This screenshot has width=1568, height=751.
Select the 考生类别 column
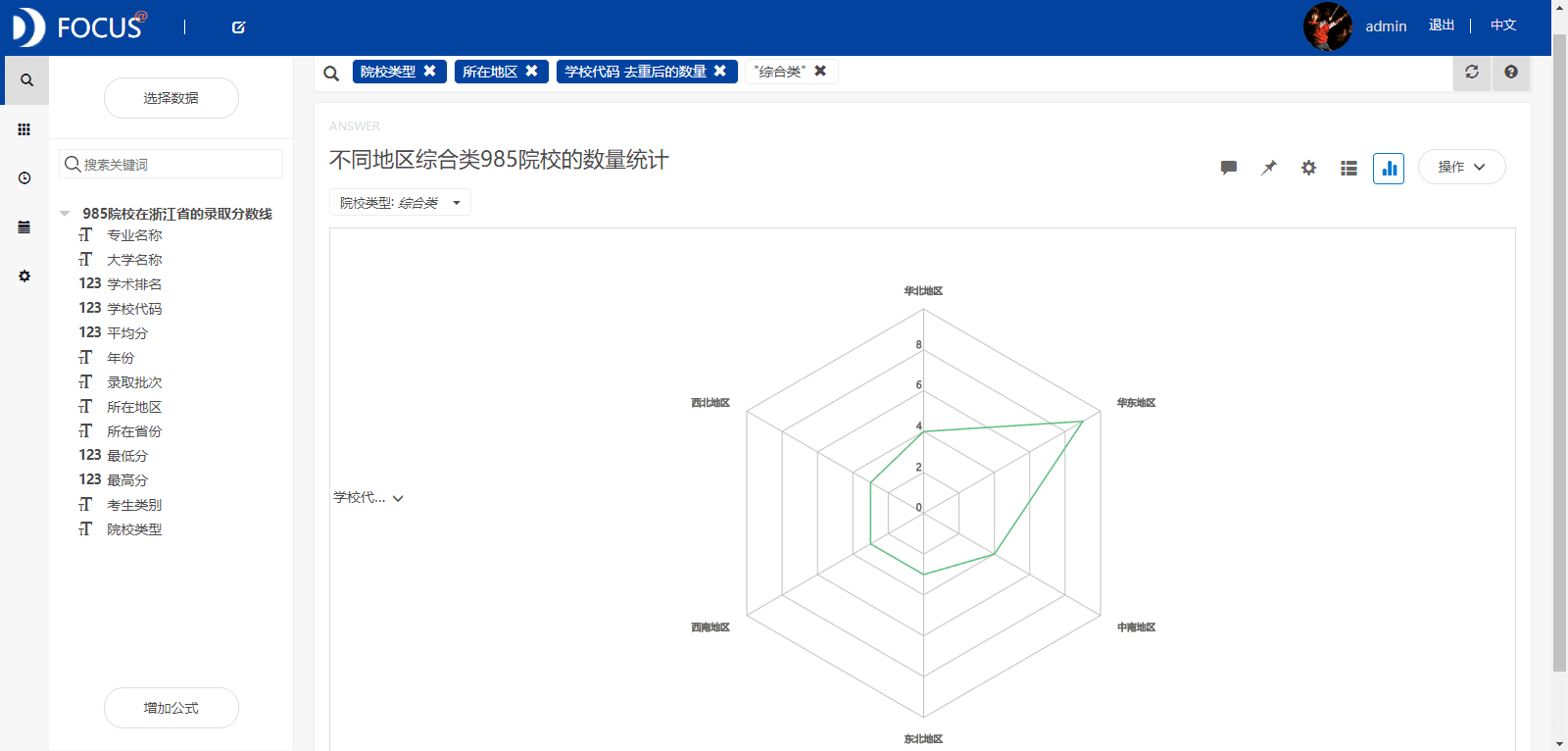point(134,505)
